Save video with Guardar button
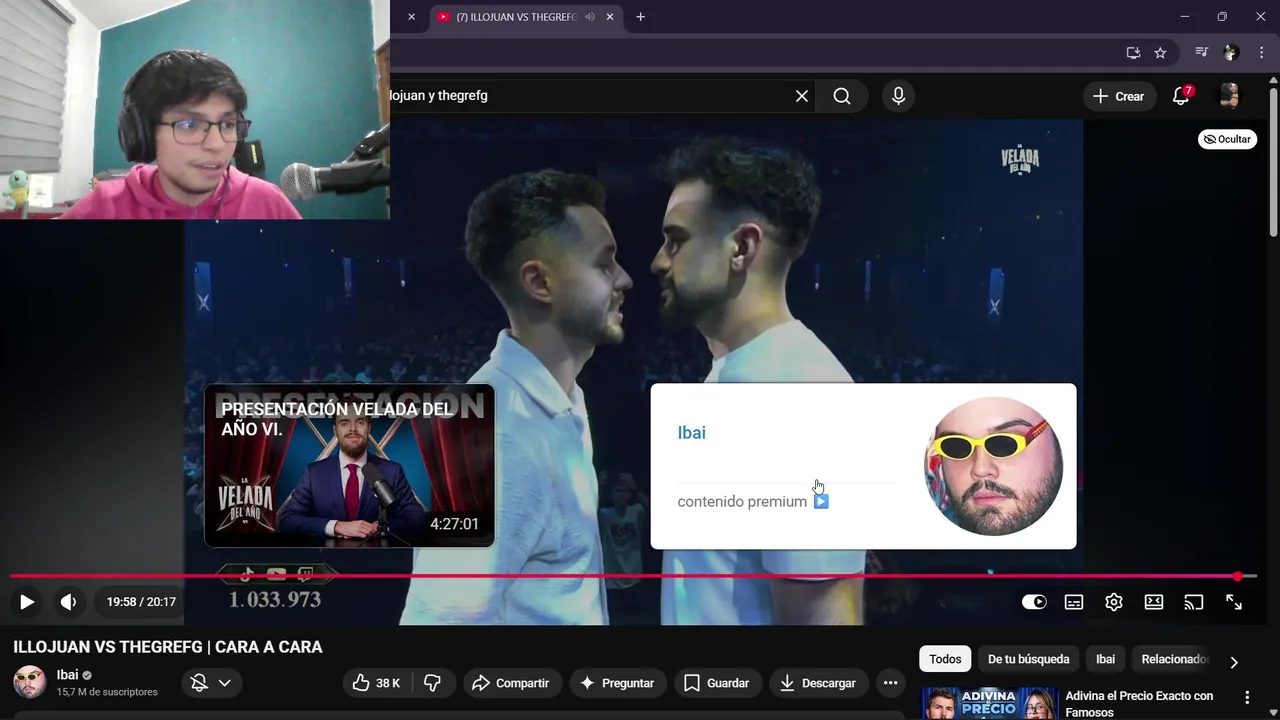The height and width of the screenshot is (720, 1280). 716,683
